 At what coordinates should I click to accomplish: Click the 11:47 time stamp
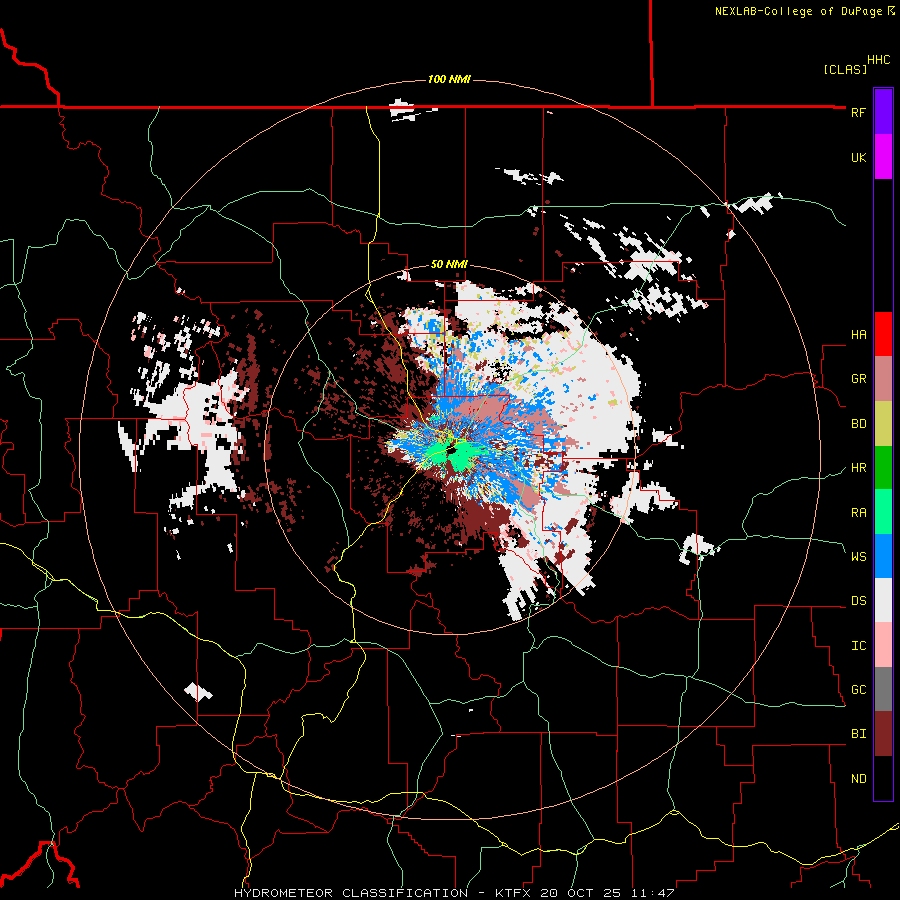click(654, 893)
